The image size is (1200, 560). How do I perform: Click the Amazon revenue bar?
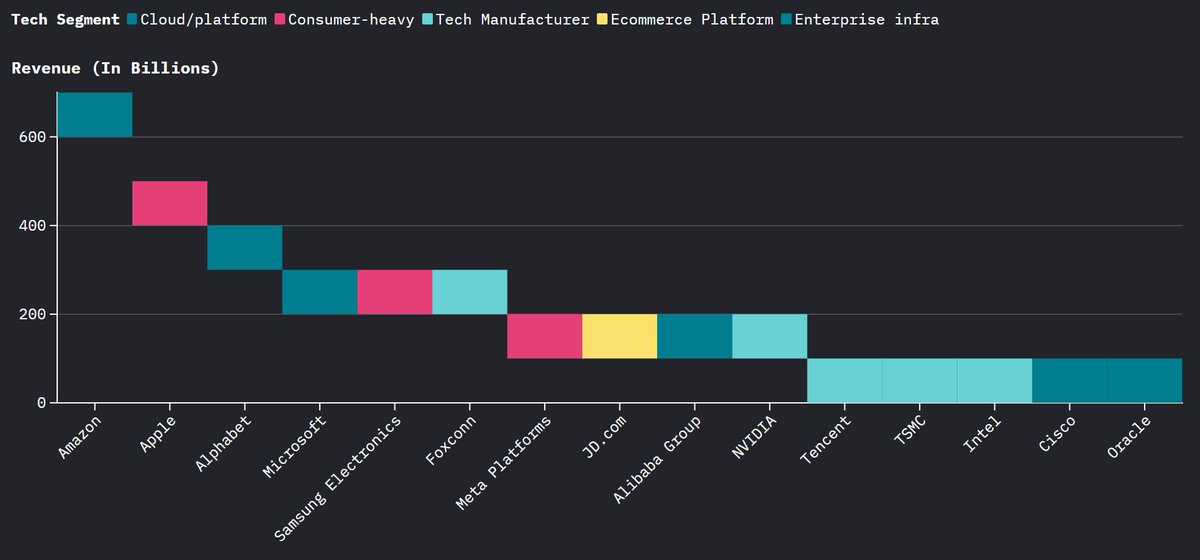(95, 115)
